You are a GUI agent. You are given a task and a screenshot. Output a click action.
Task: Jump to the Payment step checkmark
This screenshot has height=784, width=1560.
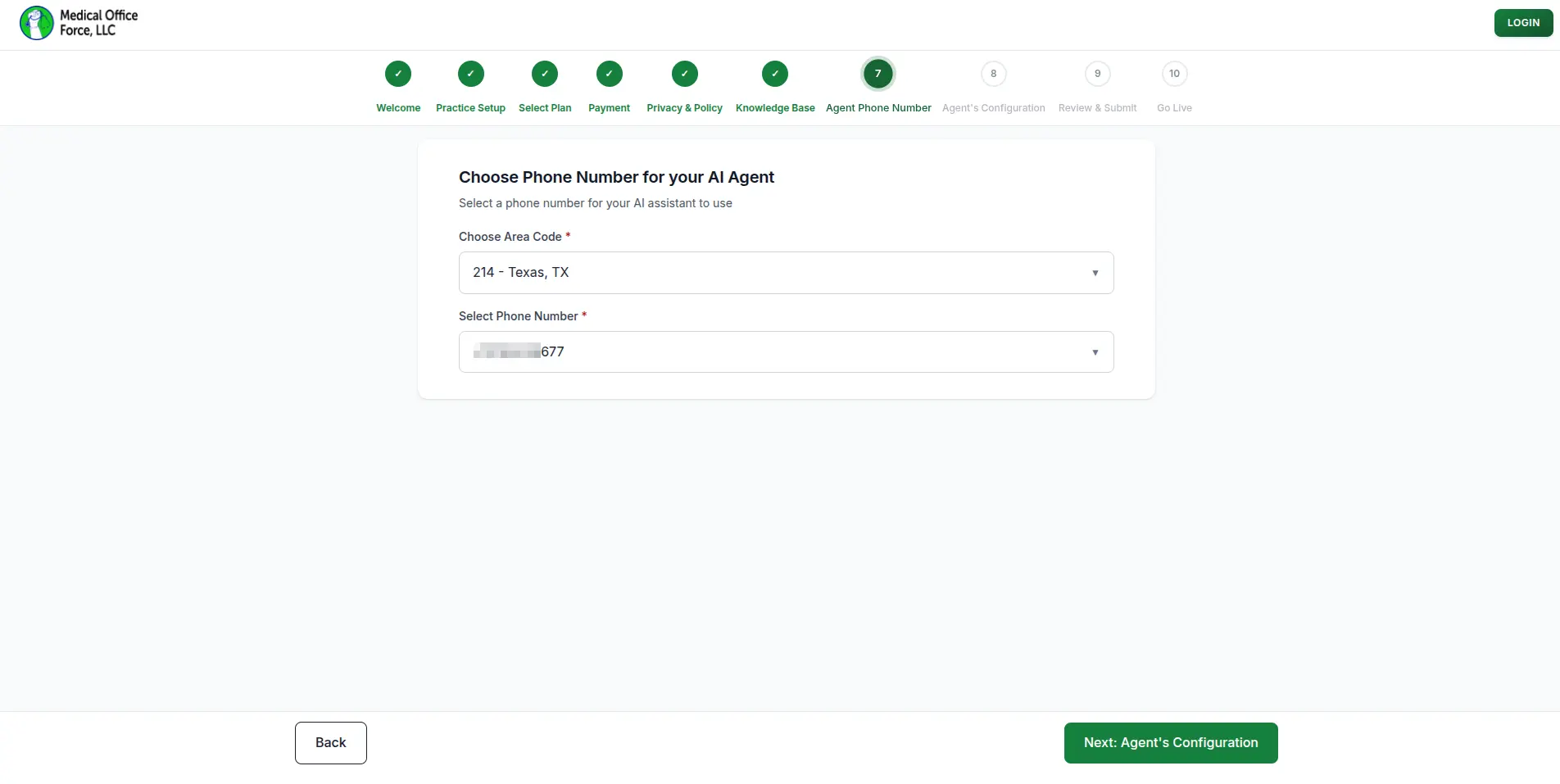610,74
